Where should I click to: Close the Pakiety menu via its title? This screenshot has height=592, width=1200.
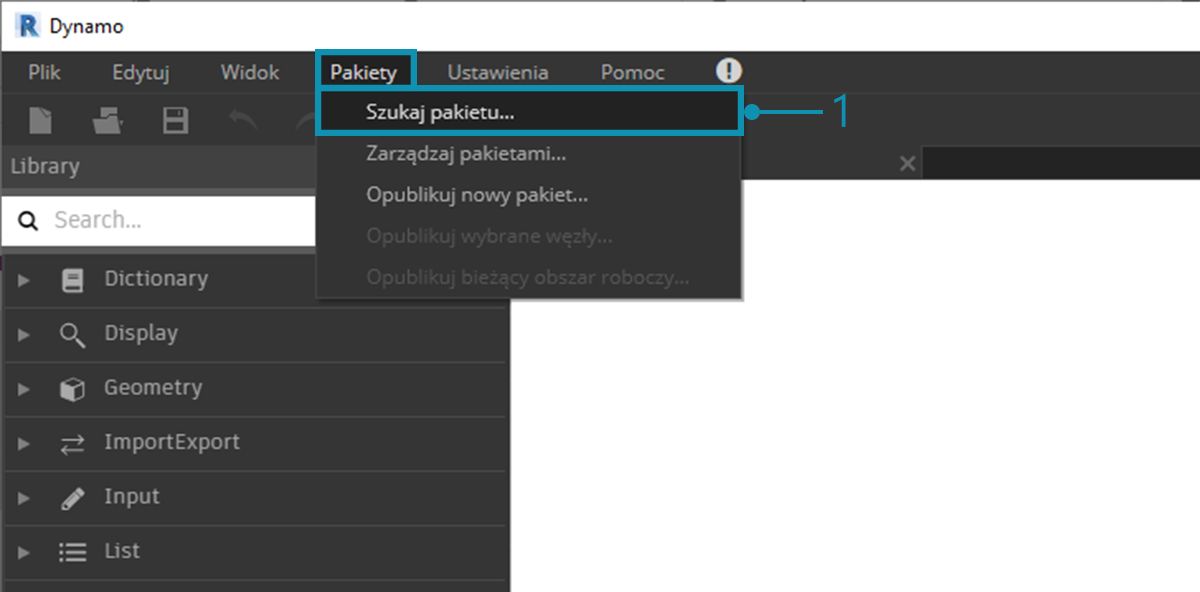tap(364, 72)
